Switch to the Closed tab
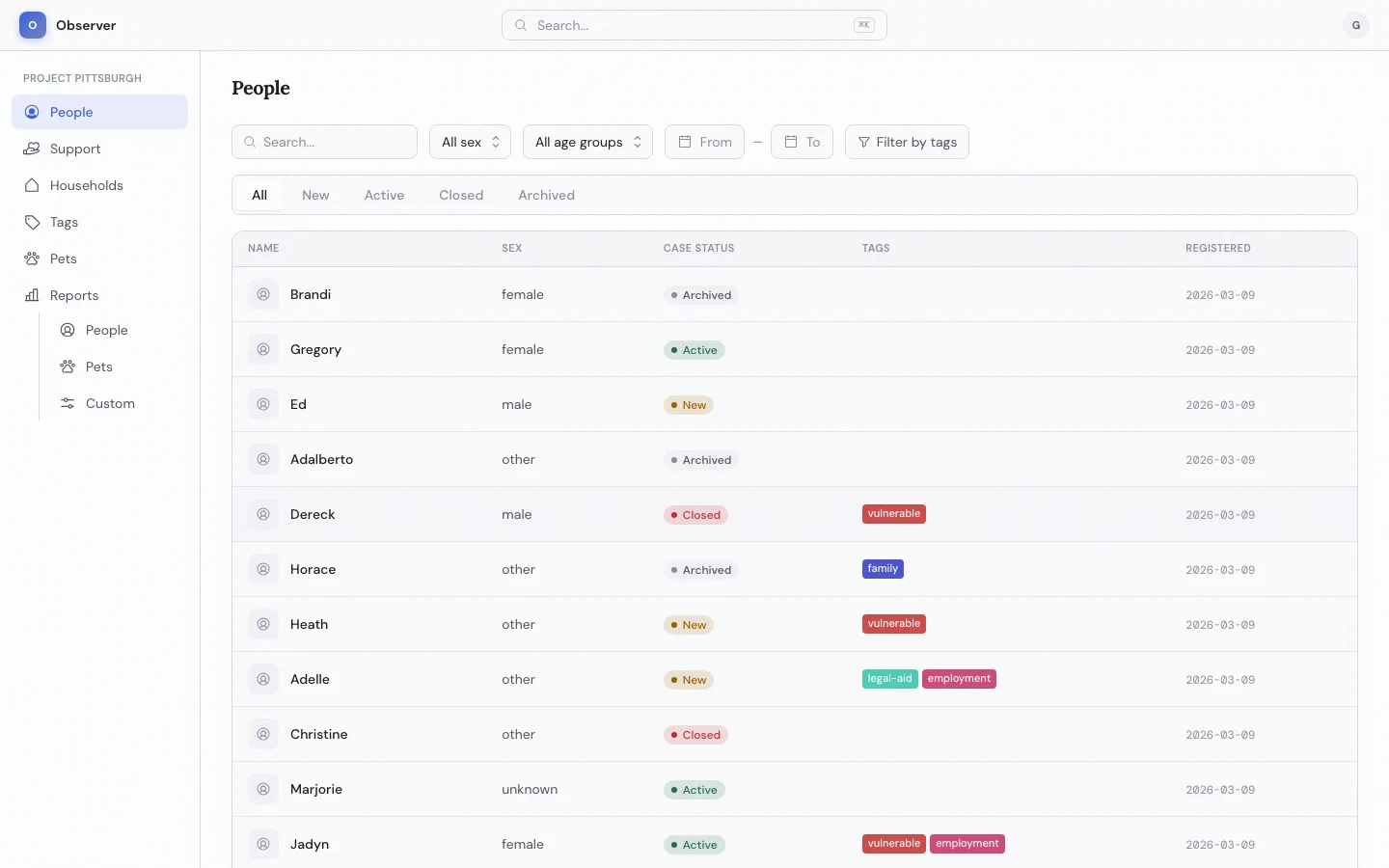 (x=461, y=195)
